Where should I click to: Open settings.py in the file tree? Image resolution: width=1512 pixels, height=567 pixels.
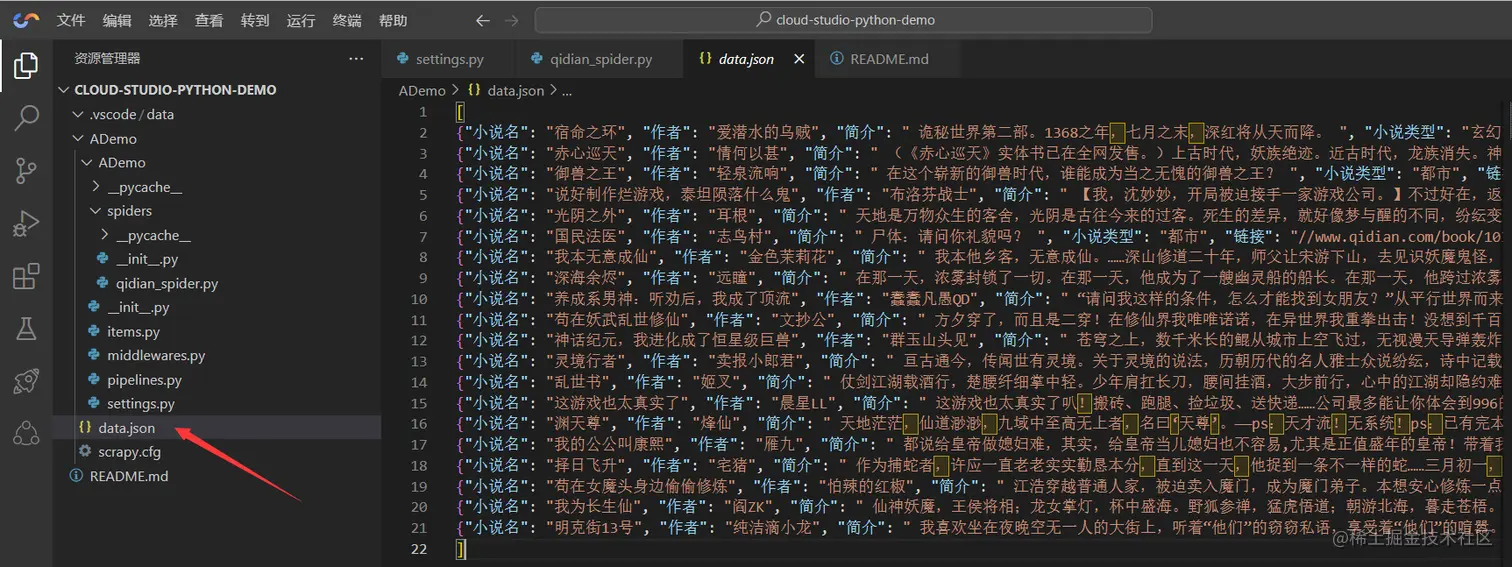tap(217, 404)
